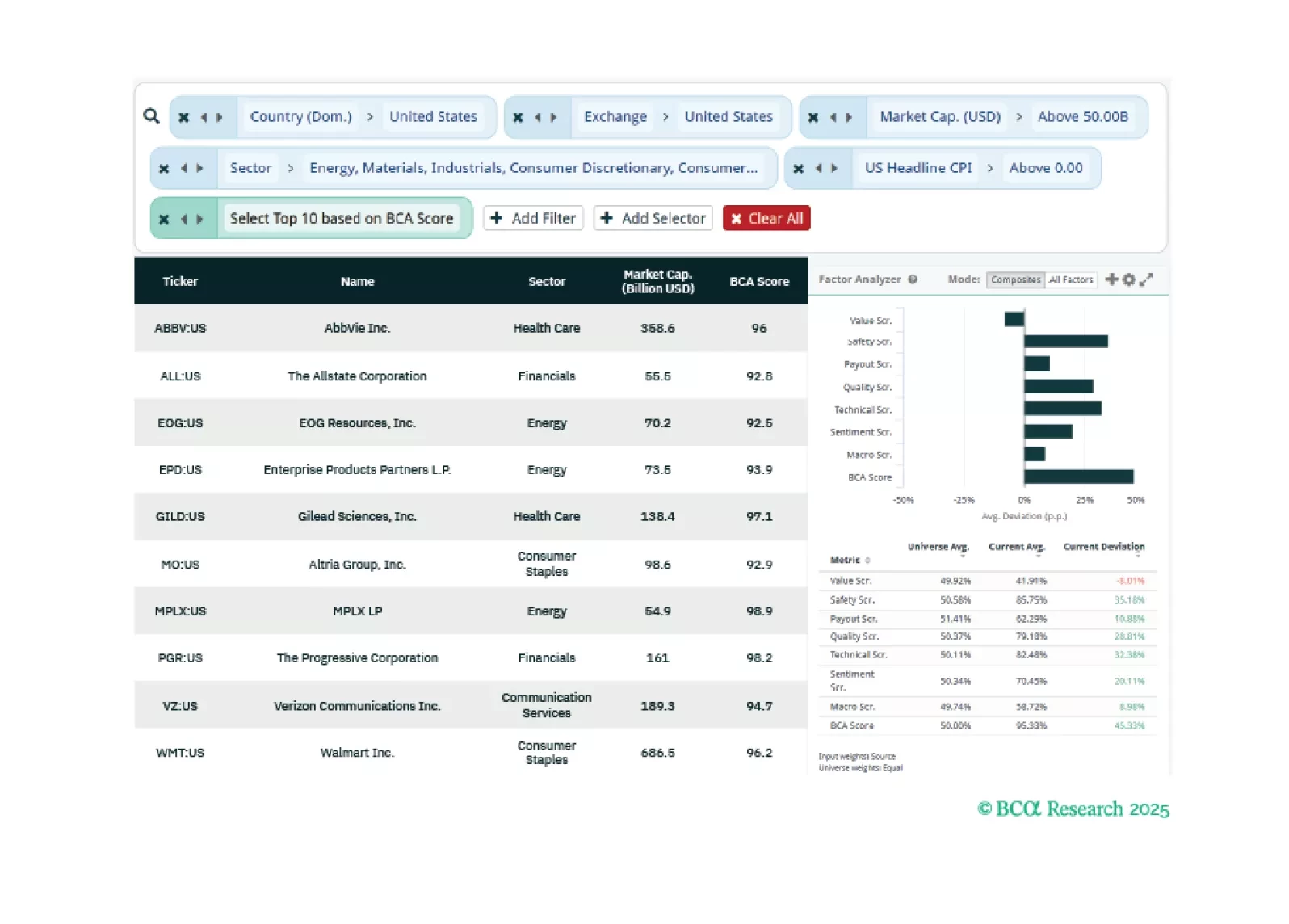The height and width of the screenshot is (924, 1289).
Task: Open Factor Analyzer help question mark
Action: click(913, 279)
